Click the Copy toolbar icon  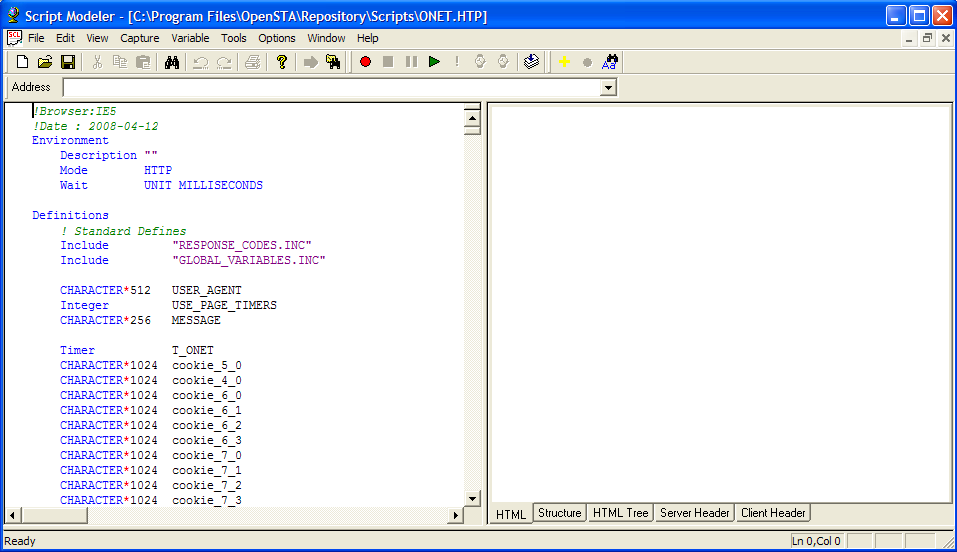click(120, 62)
